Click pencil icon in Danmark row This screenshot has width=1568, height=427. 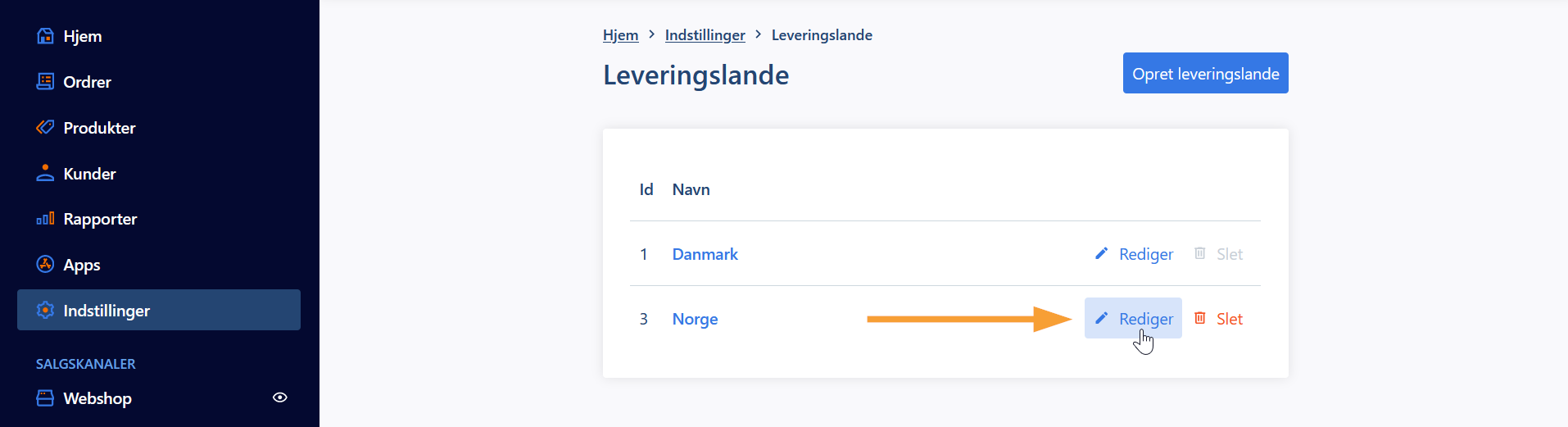pyautogui.click(x=1101, y=253)
